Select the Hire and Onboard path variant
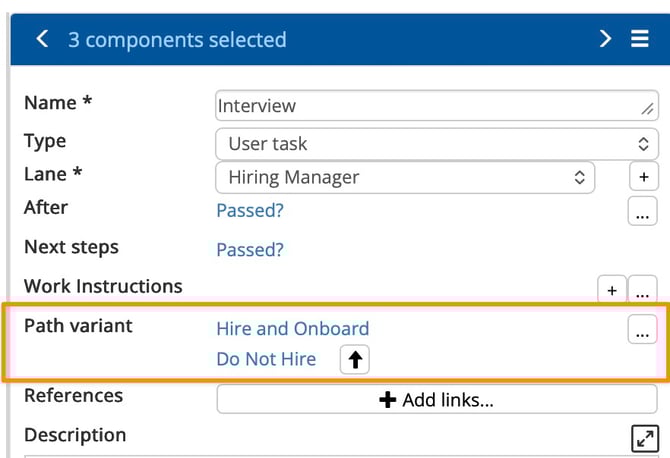This screenshot has height=458, width=670. pos(292,328)
